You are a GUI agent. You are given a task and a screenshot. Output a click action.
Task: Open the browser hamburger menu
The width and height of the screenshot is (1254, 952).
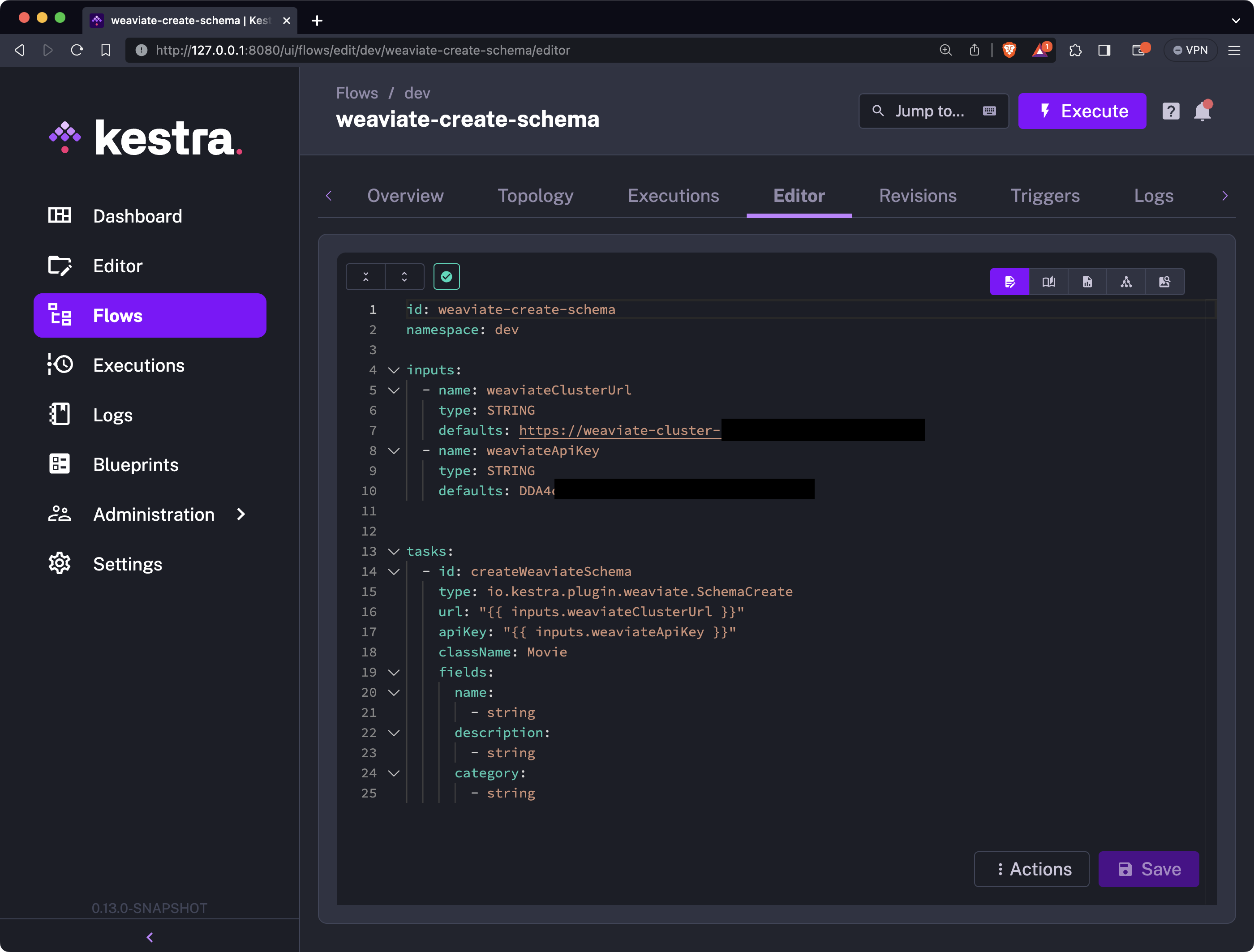(x=1235, y=50)
